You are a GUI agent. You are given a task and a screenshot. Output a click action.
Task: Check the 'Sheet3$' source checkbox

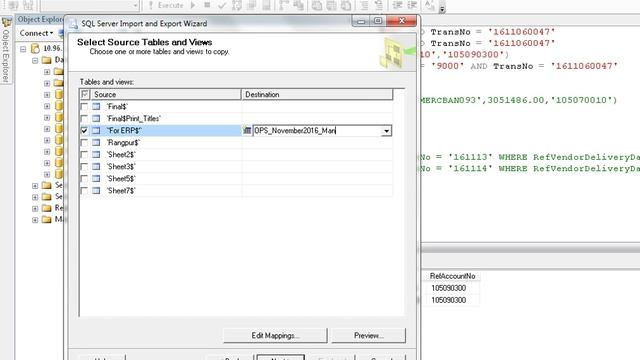click(84, 167)
